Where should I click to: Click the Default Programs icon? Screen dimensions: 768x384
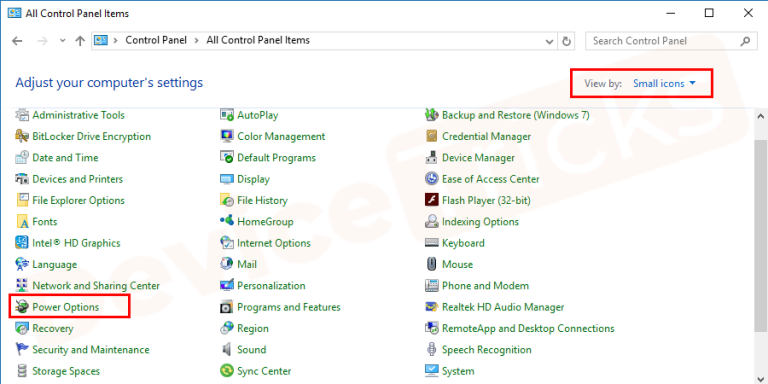(227, 158)
